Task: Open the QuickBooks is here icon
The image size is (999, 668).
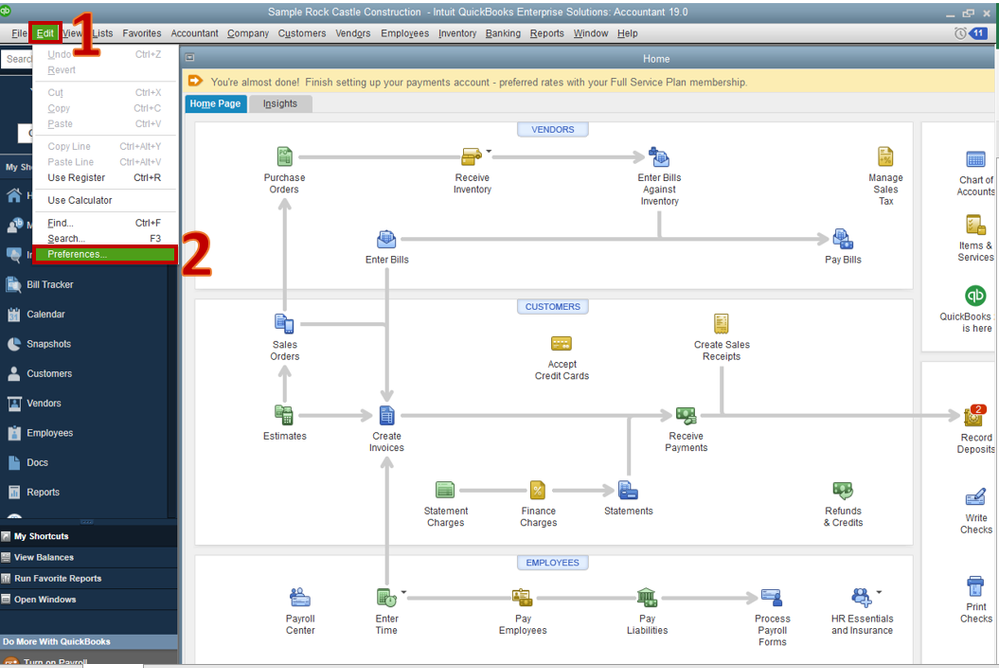Action: pyautogui.click(x=975, y=295)
